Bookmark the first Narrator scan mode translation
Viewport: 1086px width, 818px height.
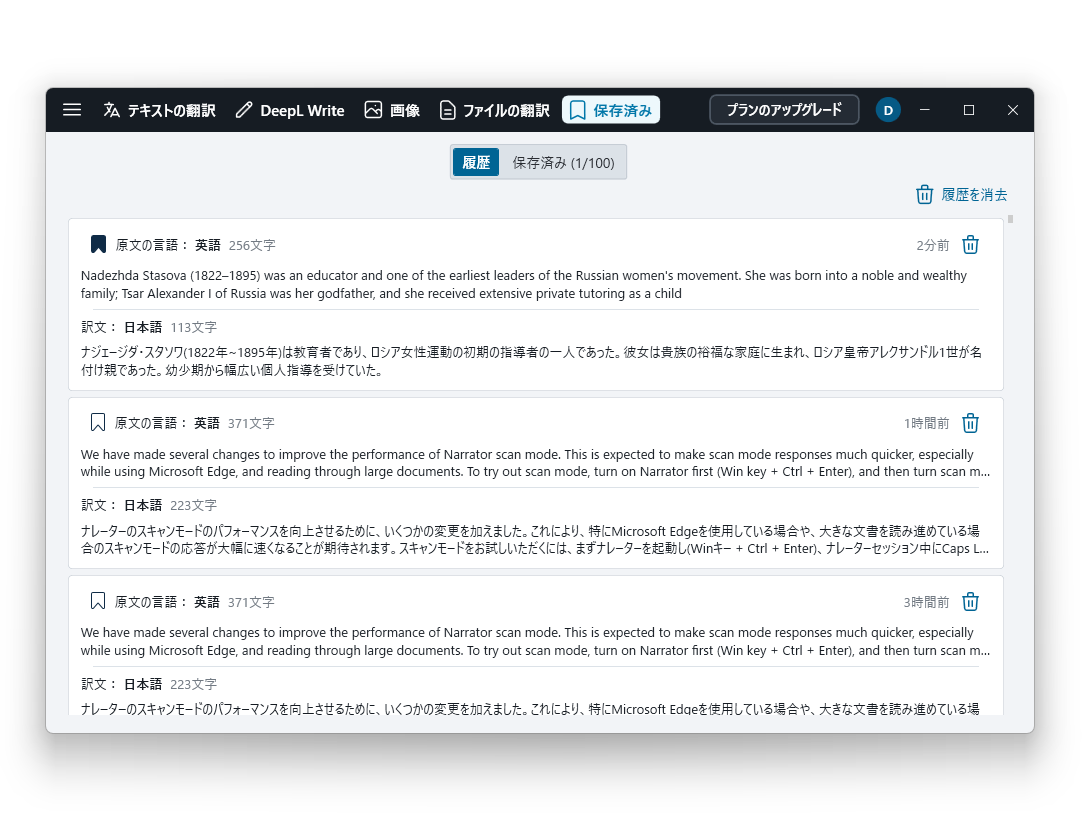coord(97,422)
